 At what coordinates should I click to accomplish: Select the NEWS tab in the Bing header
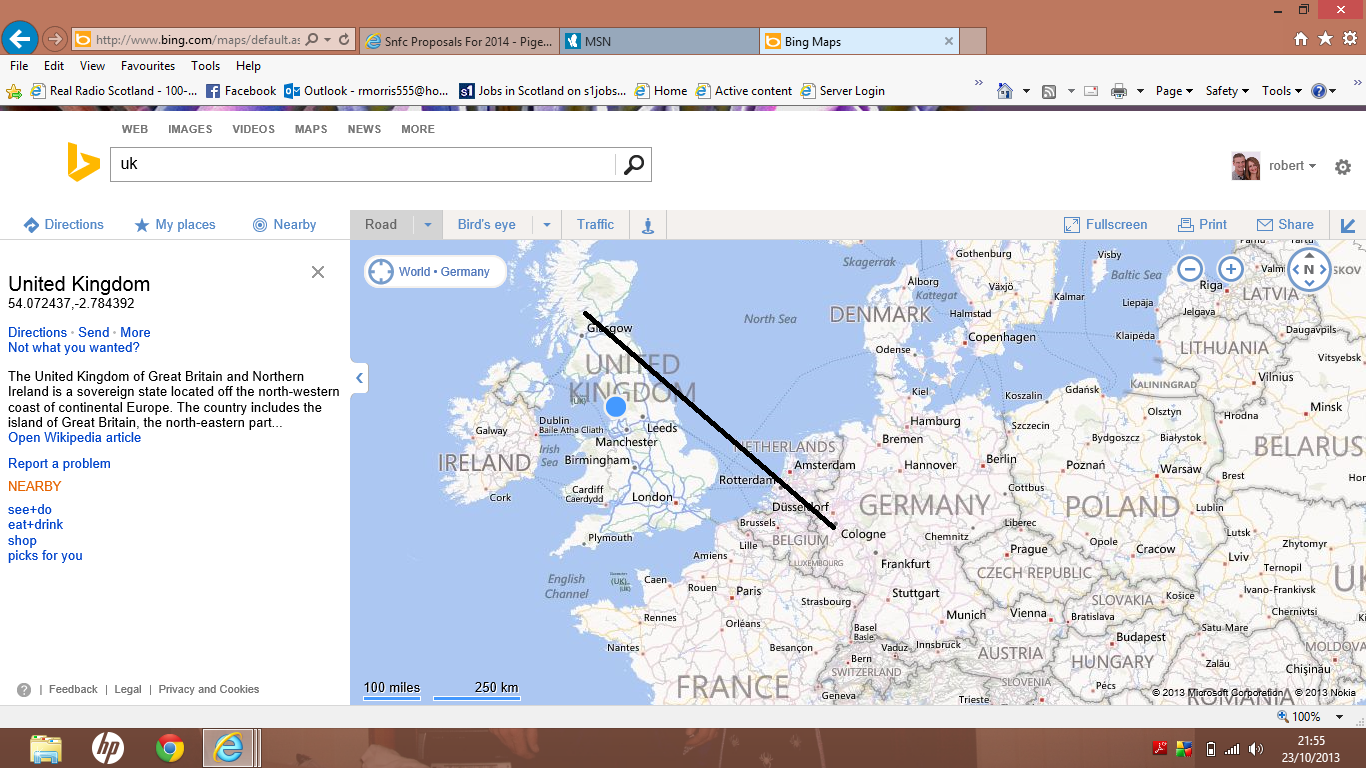(x=364, y=129)
